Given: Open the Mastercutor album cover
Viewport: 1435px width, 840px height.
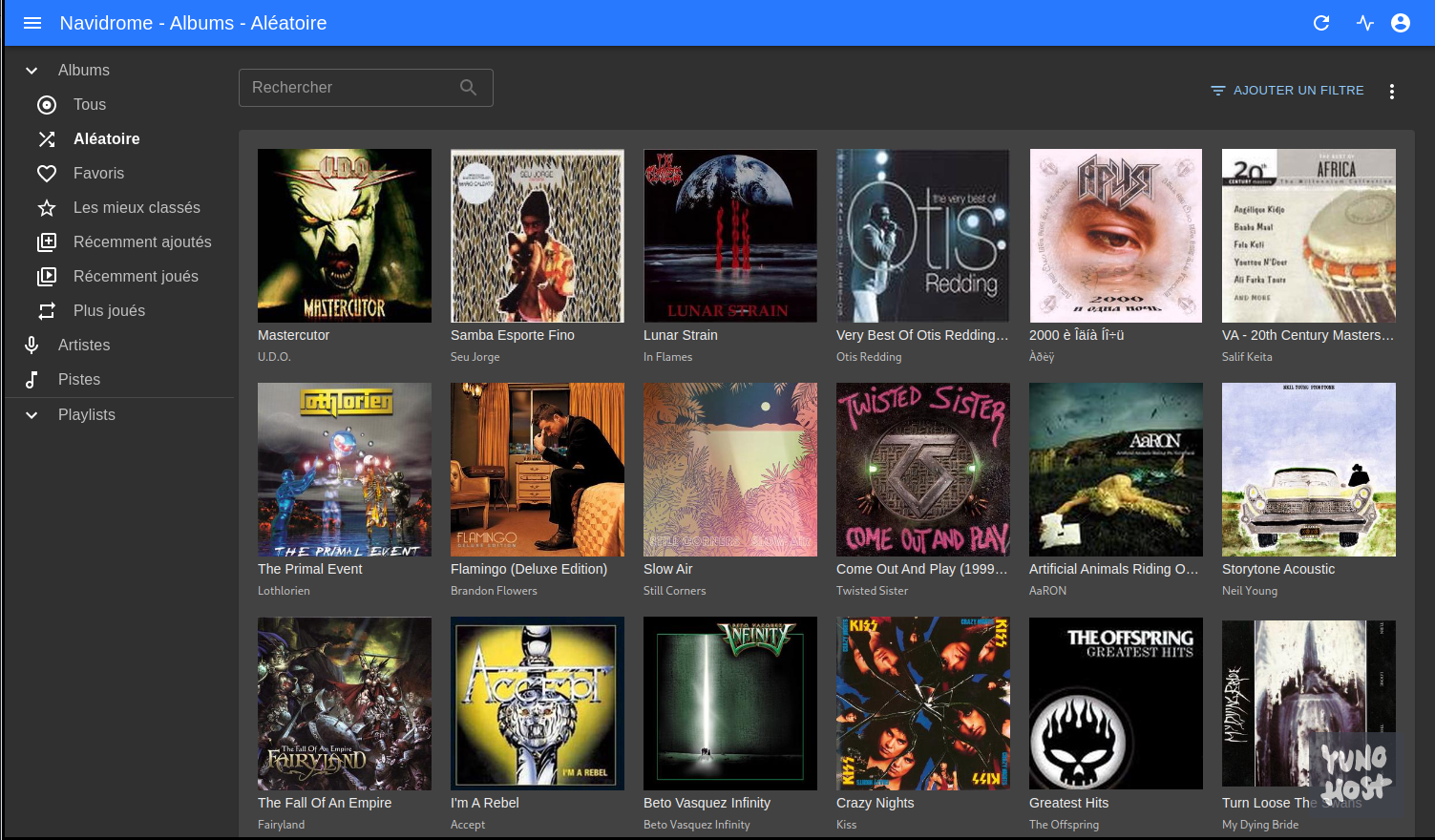Looking at the screenshot, I should pos(345,236).
